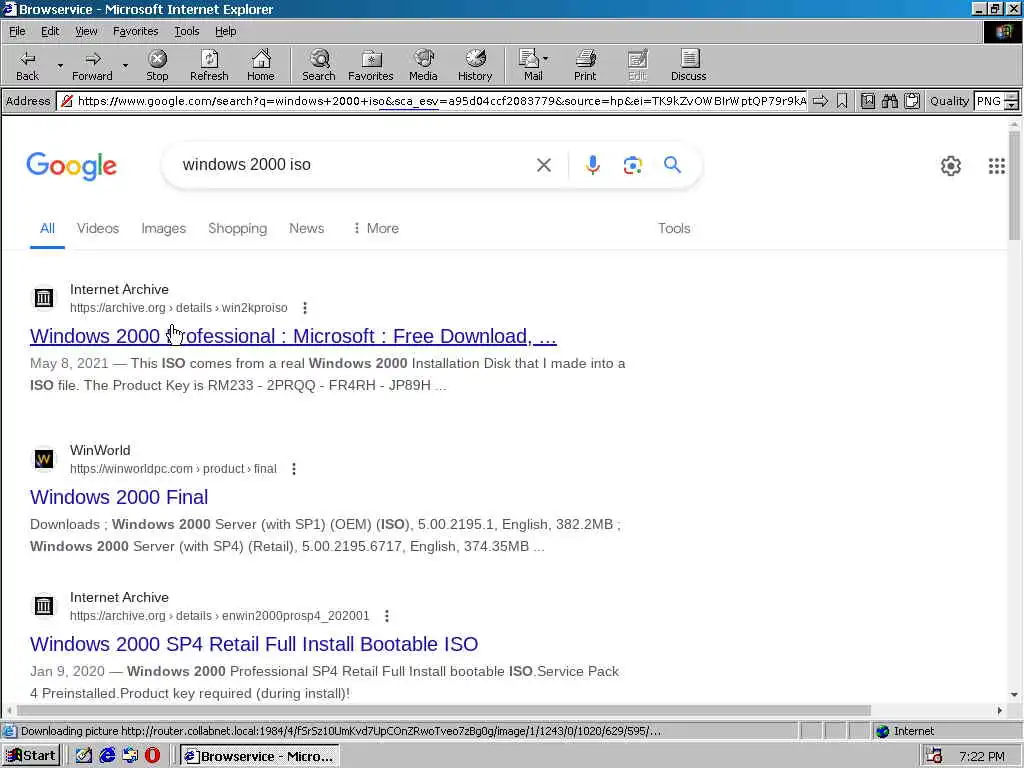Click the horizontal scrollbar thumb
1024x768 pixels.
pos(443,710)
